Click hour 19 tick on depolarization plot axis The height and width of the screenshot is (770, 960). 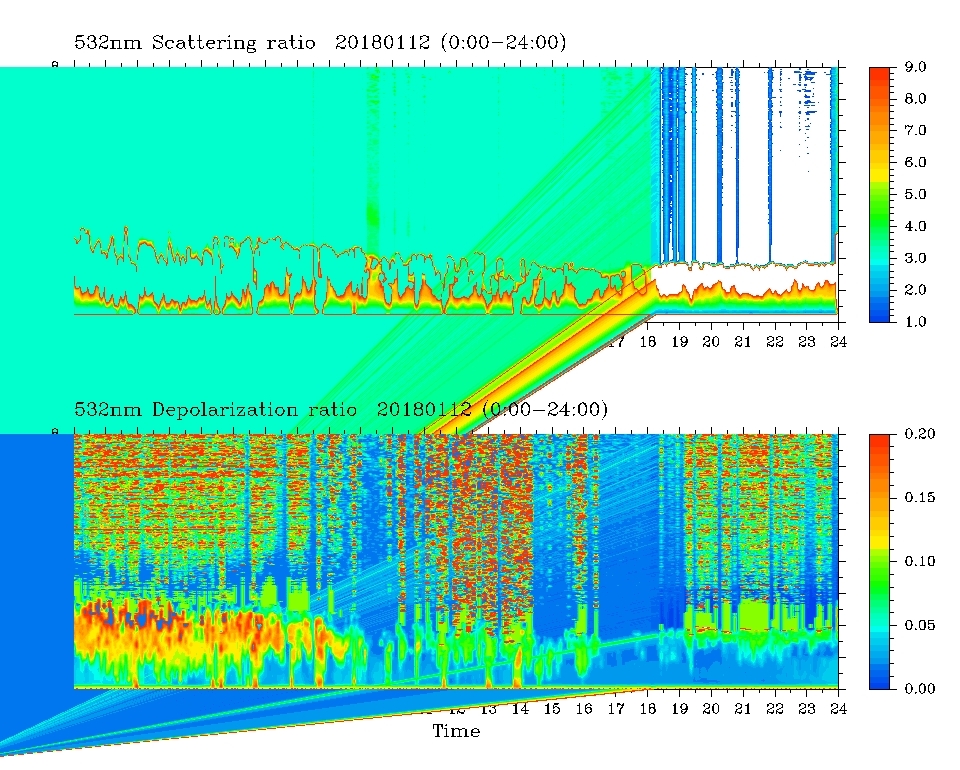[680, 709]
